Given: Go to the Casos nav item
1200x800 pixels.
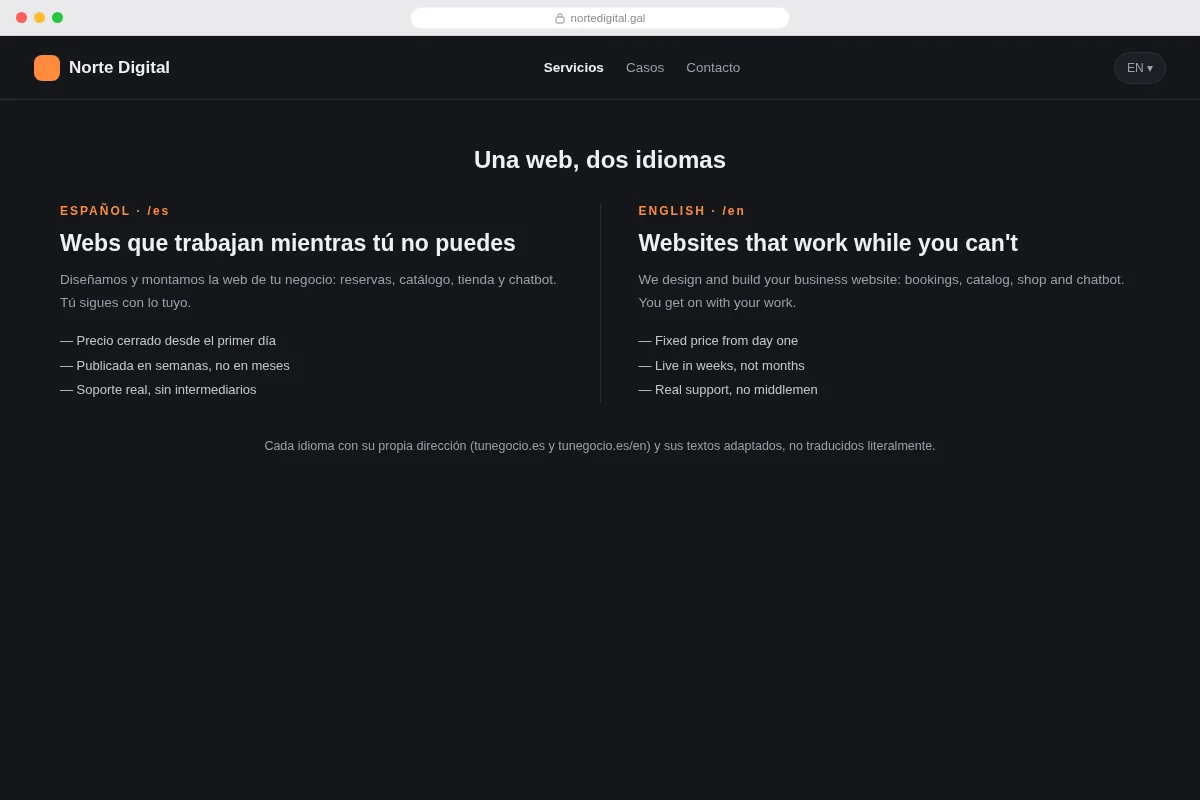Looking at the screenshot, I should (x=645, y=68).
